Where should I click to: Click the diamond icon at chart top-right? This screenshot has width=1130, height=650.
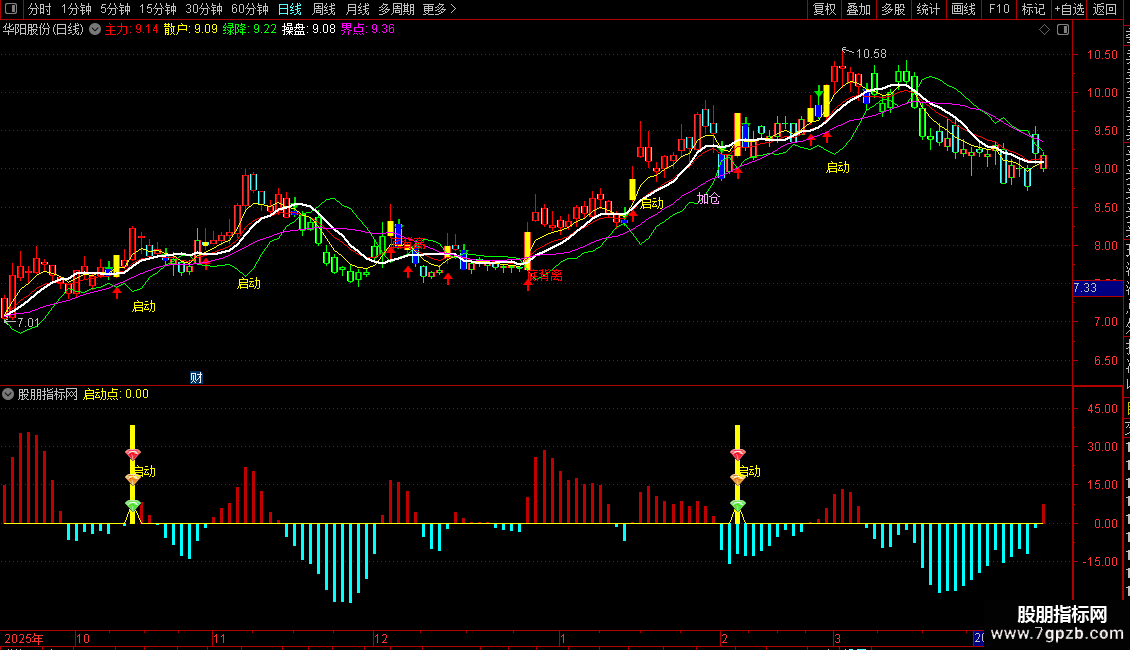[1044, 30]
